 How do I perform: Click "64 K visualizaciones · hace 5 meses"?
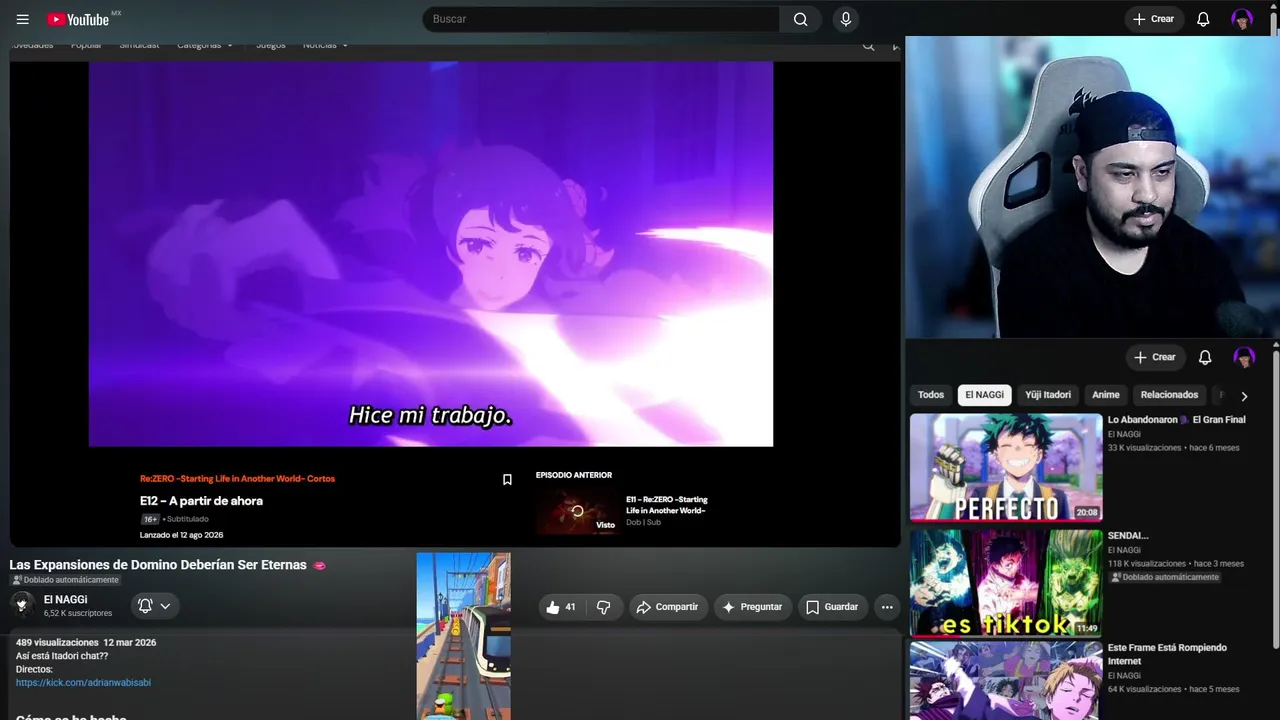1174,689
